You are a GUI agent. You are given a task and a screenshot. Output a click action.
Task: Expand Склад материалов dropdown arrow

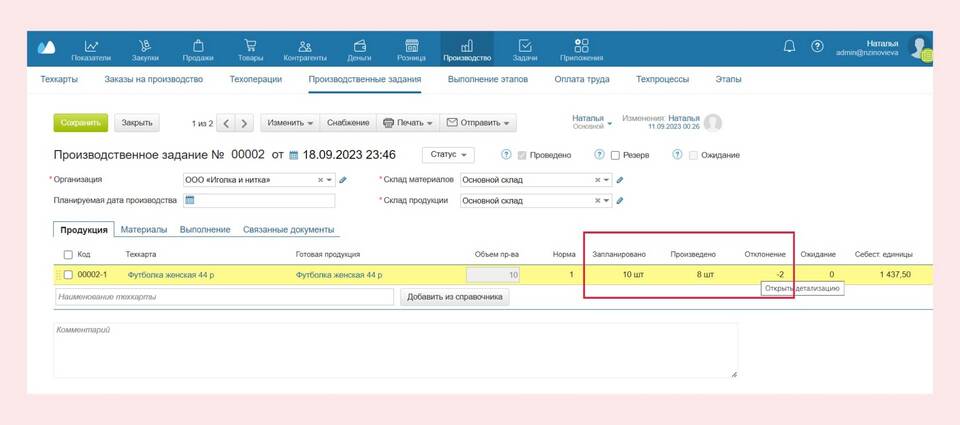607,181
